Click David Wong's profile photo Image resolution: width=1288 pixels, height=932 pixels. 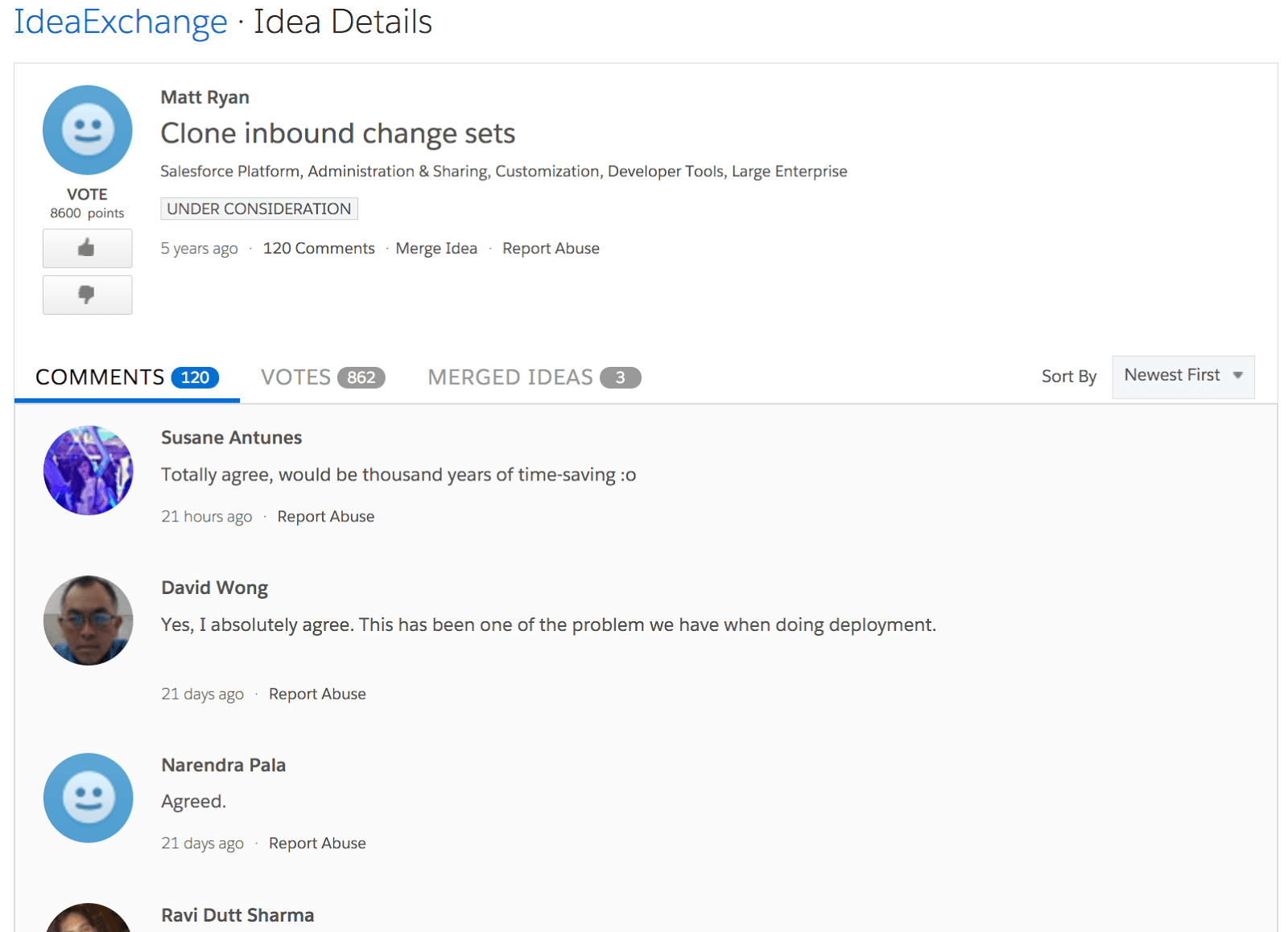pos(88,621)
